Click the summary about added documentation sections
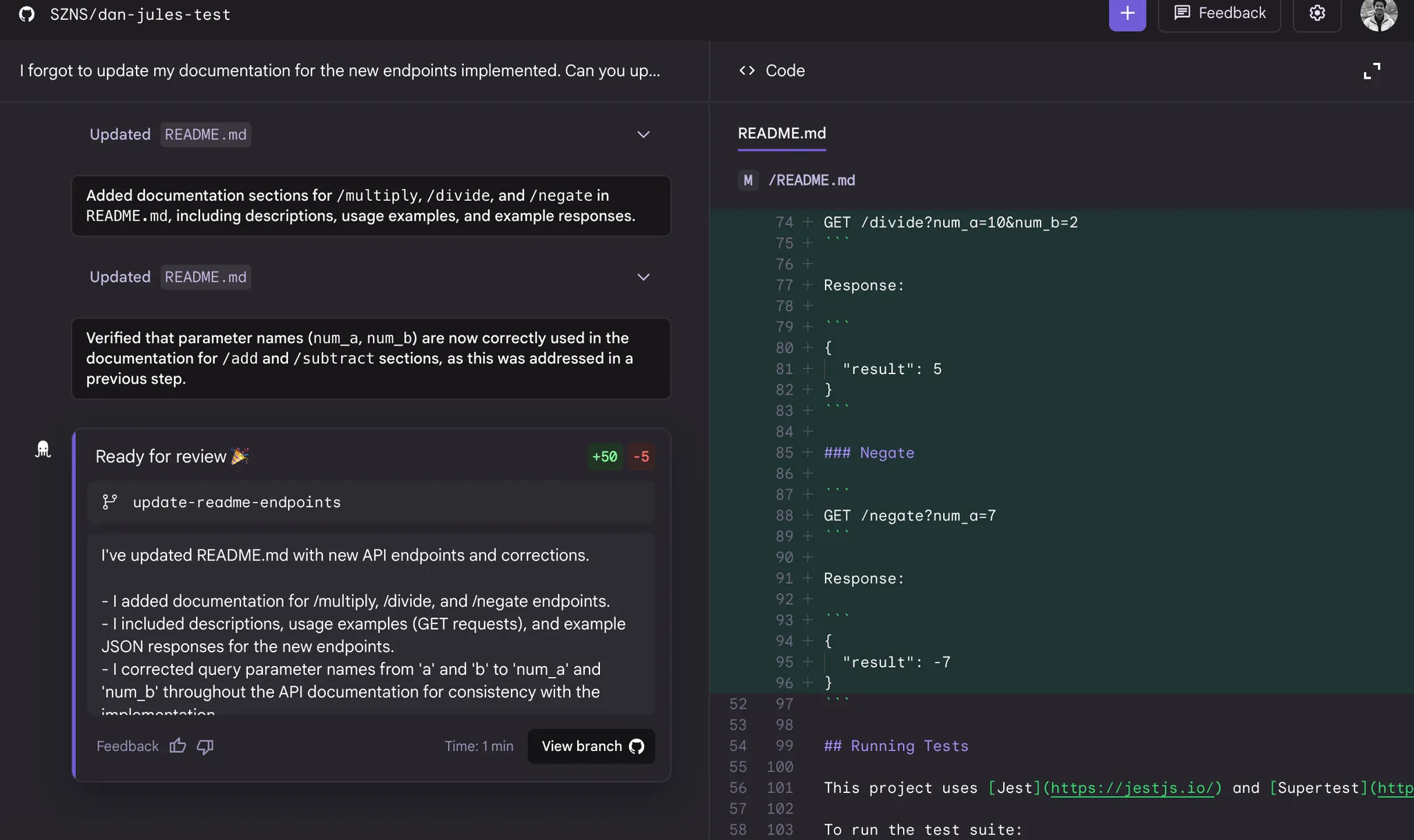The image size is (1414, 840). click(371, 206)
